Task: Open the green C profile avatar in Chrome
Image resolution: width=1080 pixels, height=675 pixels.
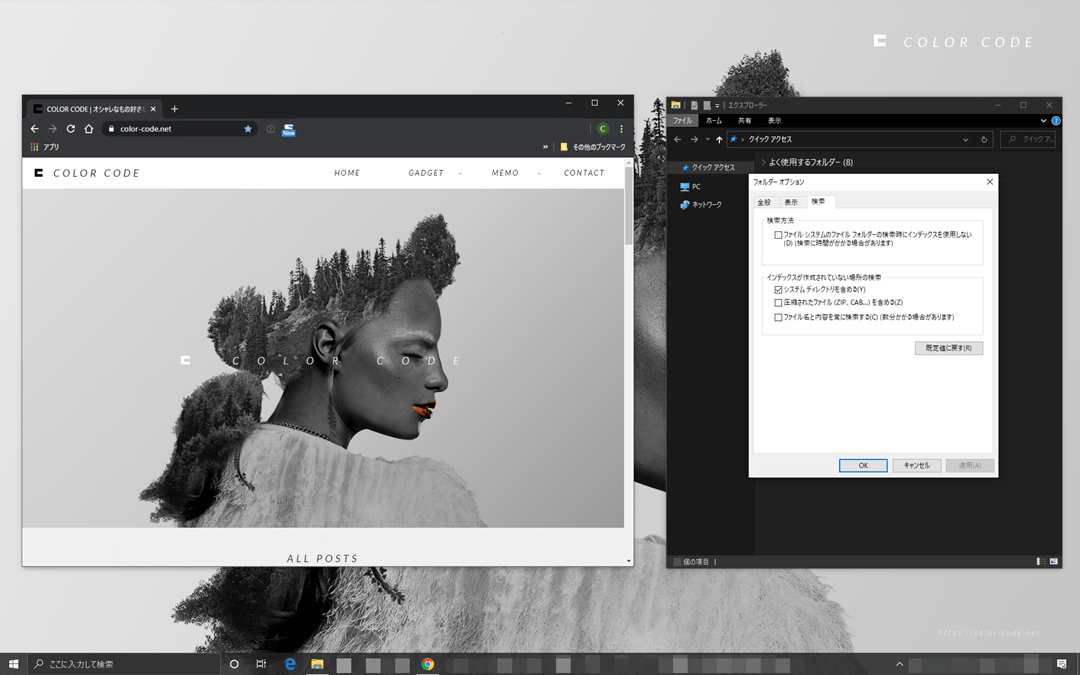Action: pos(603,129)
